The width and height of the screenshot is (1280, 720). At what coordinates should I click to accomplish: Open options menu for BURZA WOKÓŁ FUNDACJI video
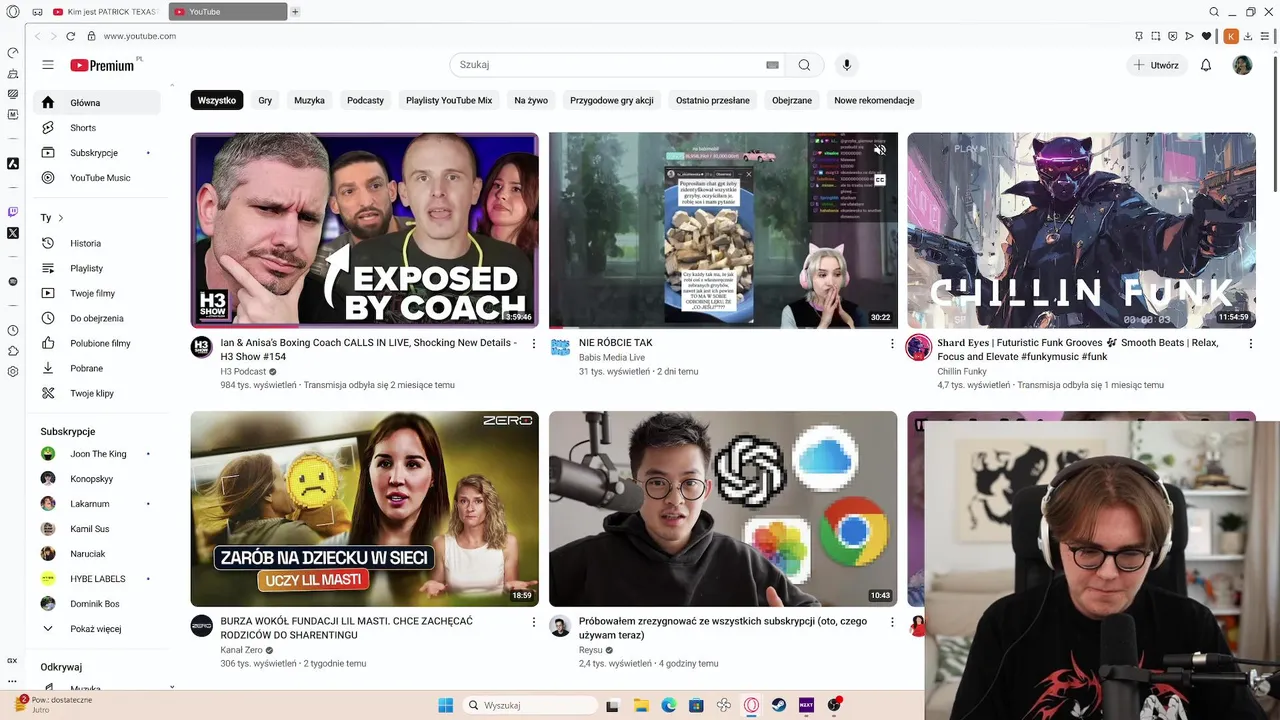pyautogui.click(x=534, y=621)
